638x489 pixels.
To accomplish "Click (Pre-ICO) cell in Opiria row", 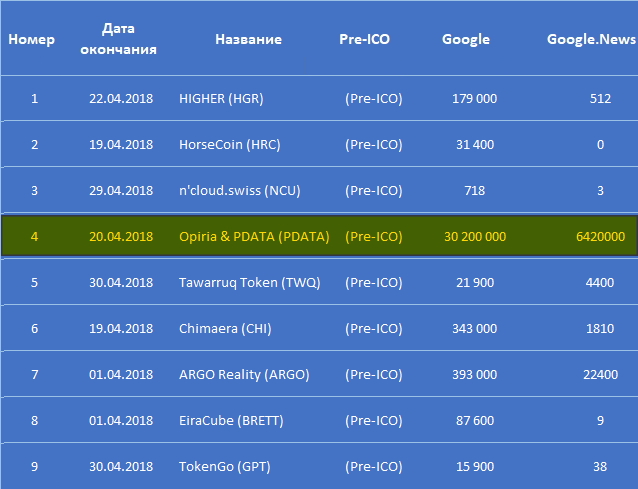I will point(374,236).
